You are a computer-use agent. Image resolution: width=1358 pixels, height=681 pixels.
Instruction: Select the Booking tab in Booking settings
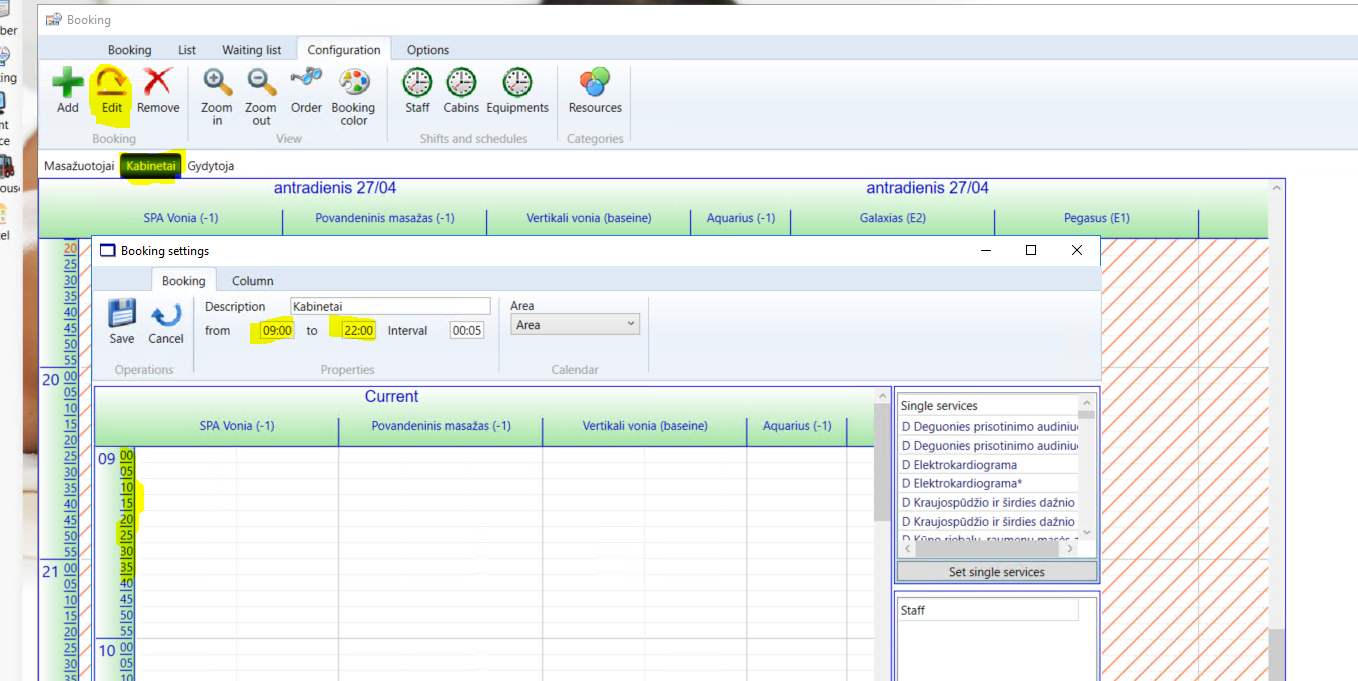pos(184,281)
